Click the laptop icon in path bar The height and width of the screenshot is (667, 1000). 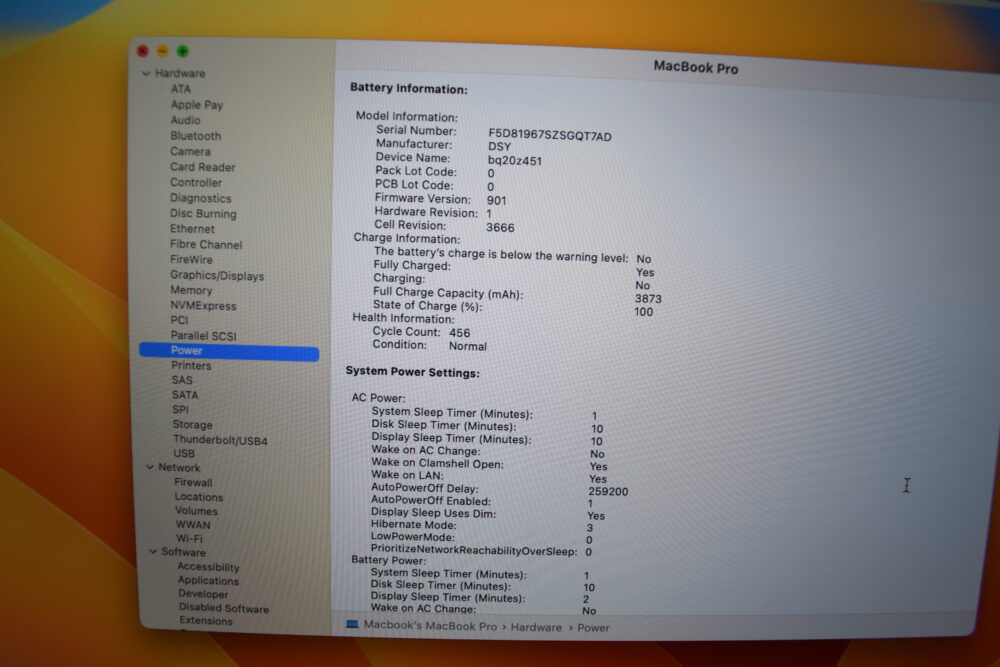coord(352,624)
